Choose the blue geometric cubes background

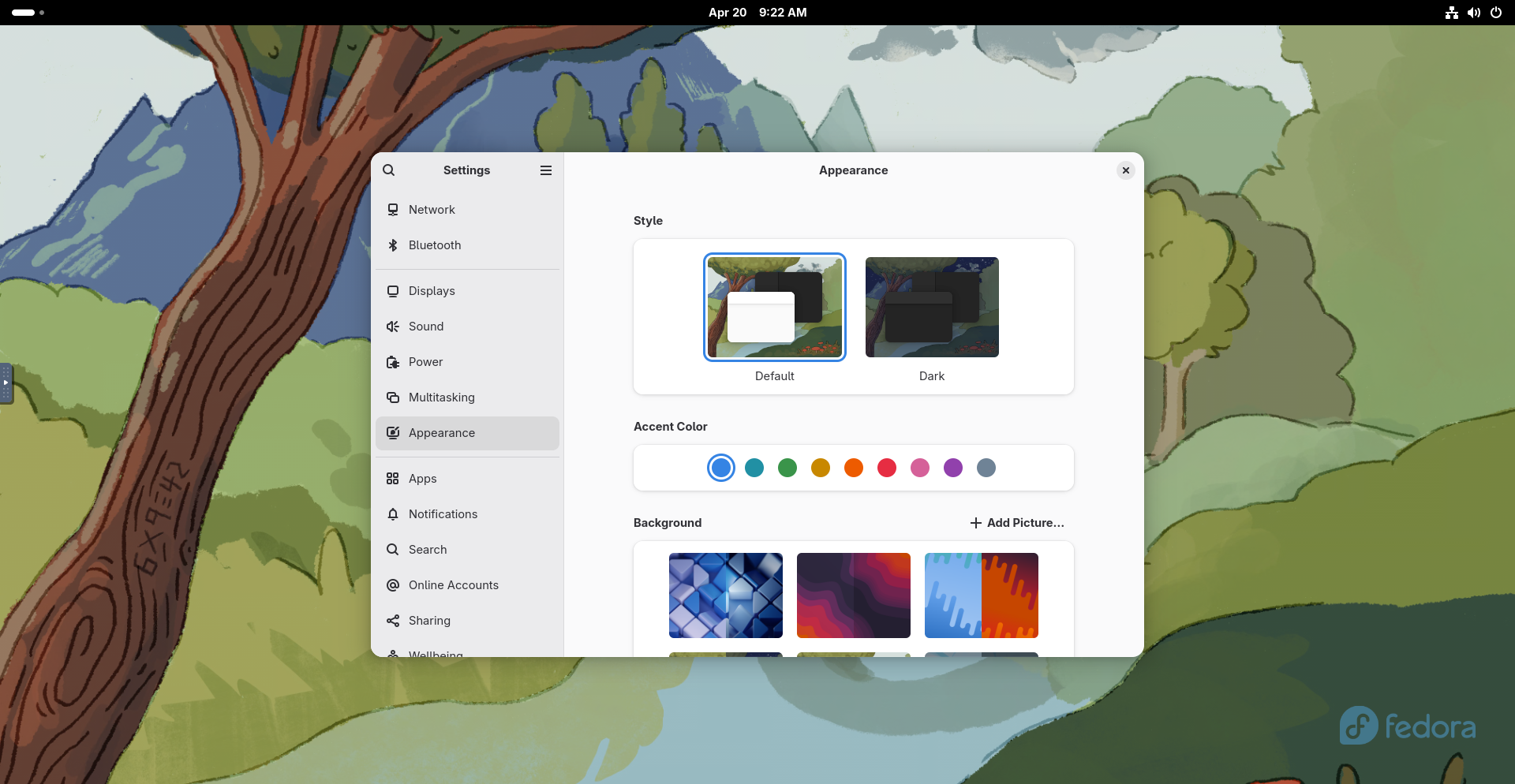tap(726, 595)
